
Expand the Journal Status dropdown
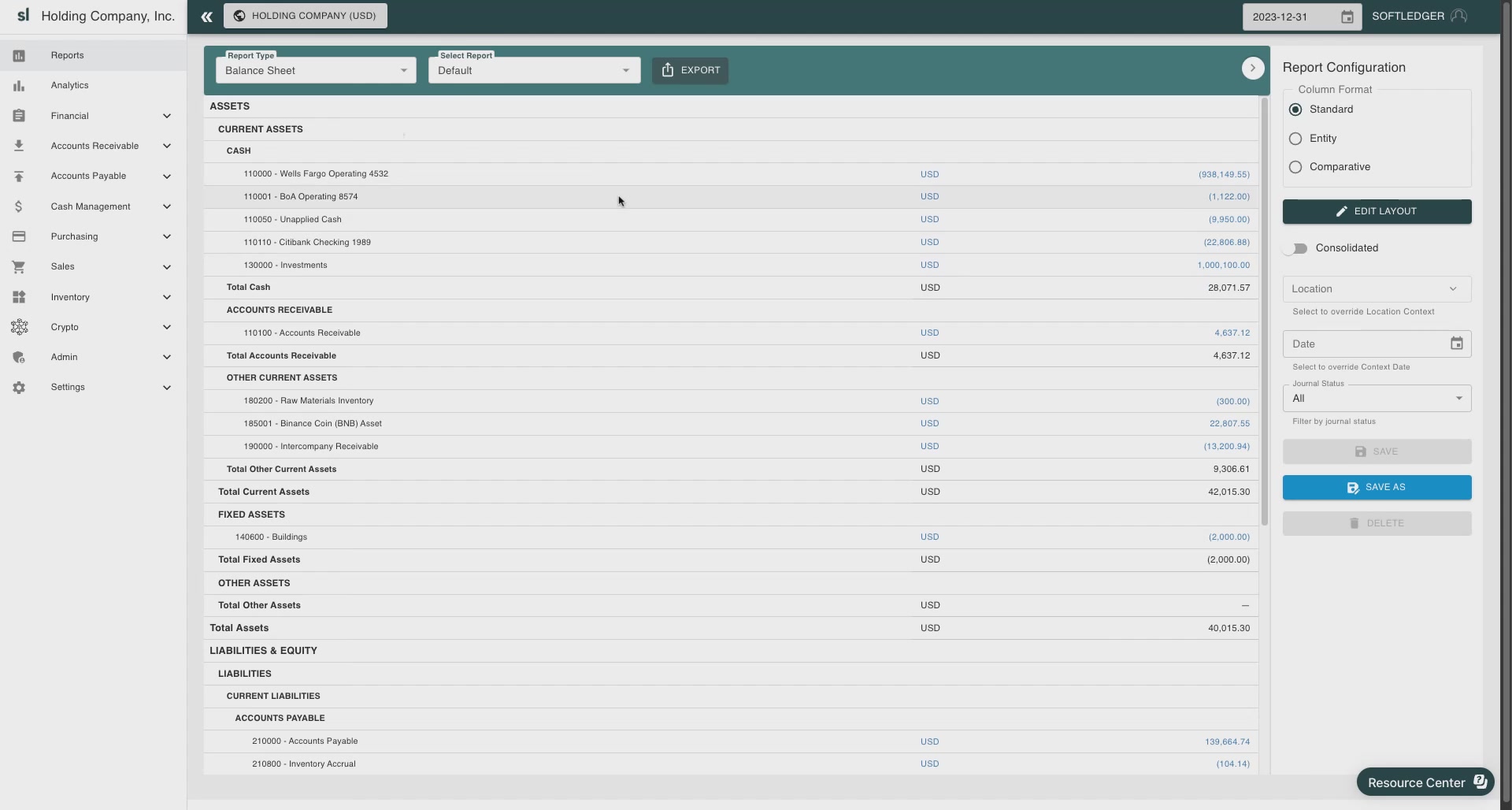pyautogui.click(x=1377, y=399)
